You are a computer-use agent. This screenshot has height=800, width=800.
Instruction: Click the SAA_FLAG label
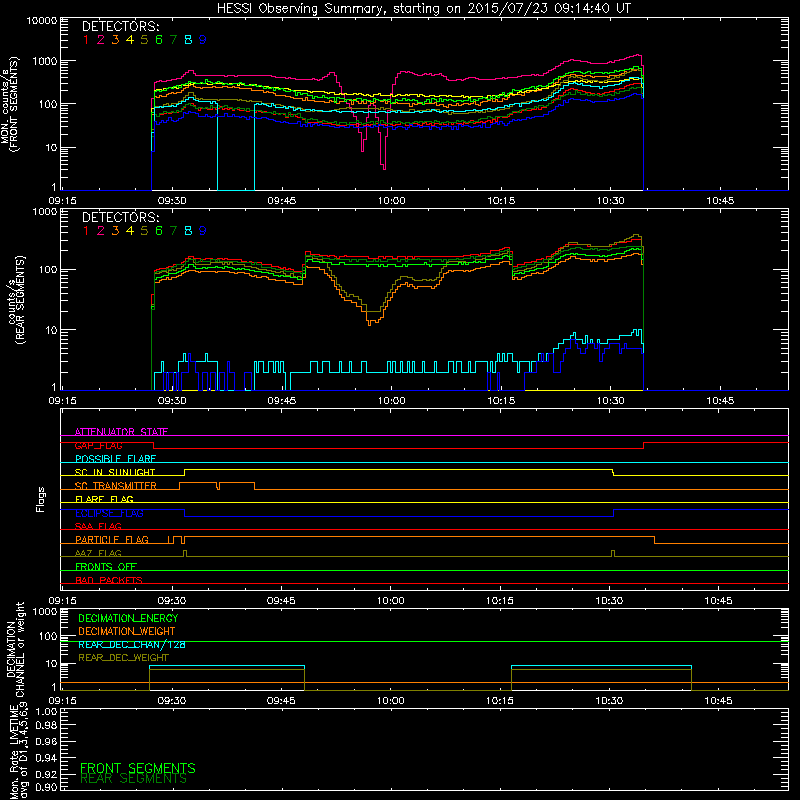98,526
